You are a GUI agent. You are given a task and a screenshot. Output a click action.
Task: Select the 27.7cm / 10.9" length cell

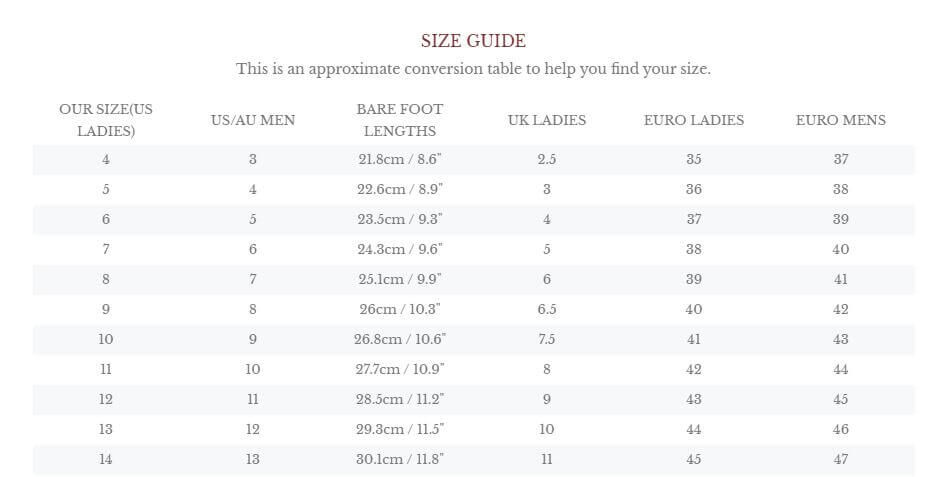click(400, 370)
